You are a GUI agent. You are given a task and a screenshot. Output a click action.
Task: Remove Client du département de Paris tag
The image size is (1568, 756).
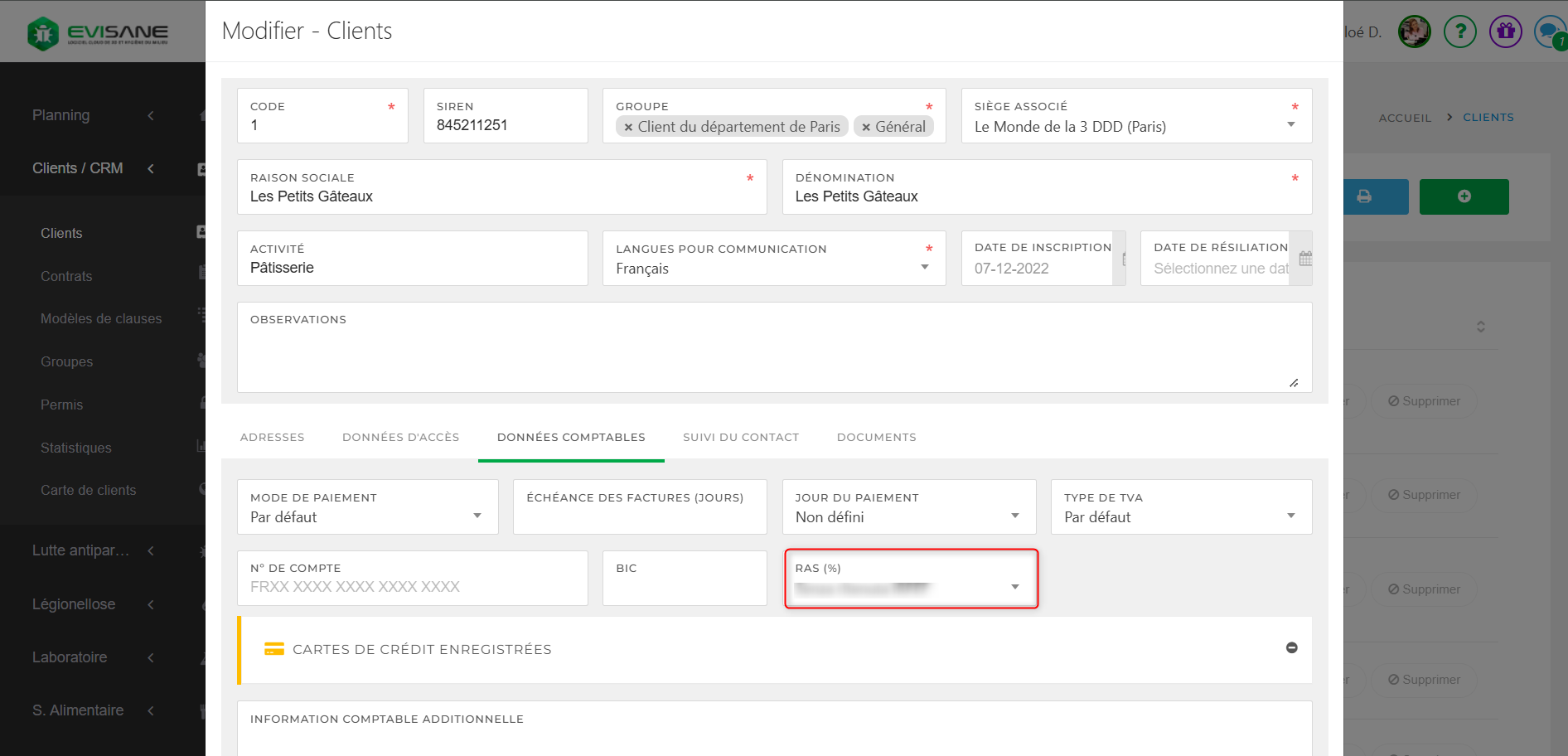(x=628, y=128)
